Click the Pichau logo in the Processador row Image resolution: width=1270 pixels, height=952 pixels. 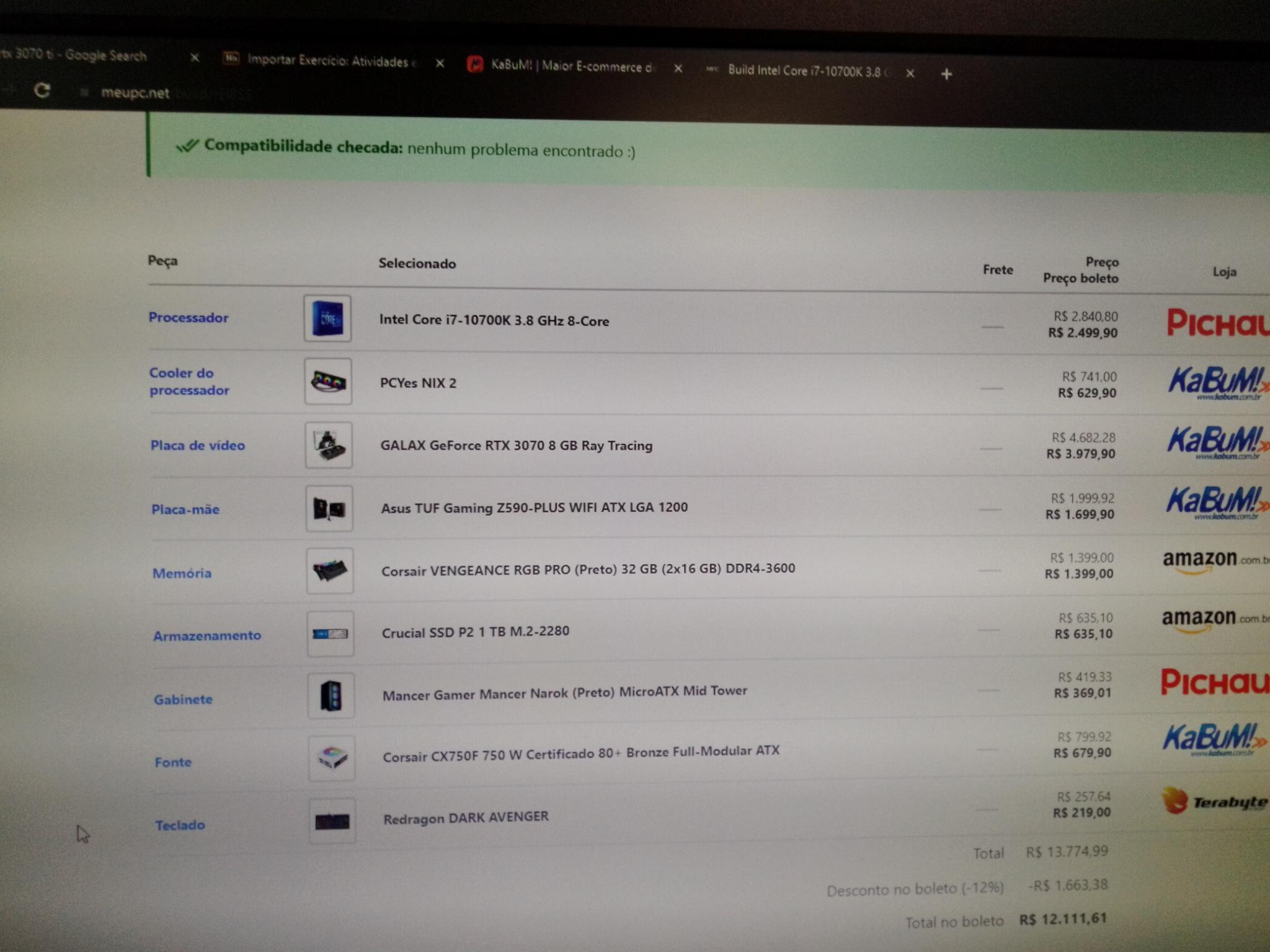[x=1218, y=323]
